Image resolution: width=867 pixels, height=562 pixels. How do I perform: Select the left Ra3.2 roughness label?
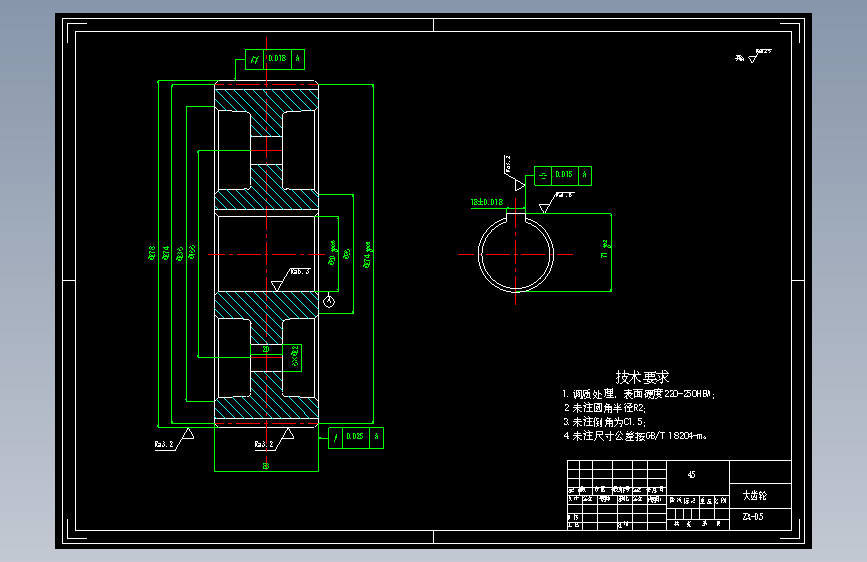[164, 444]
